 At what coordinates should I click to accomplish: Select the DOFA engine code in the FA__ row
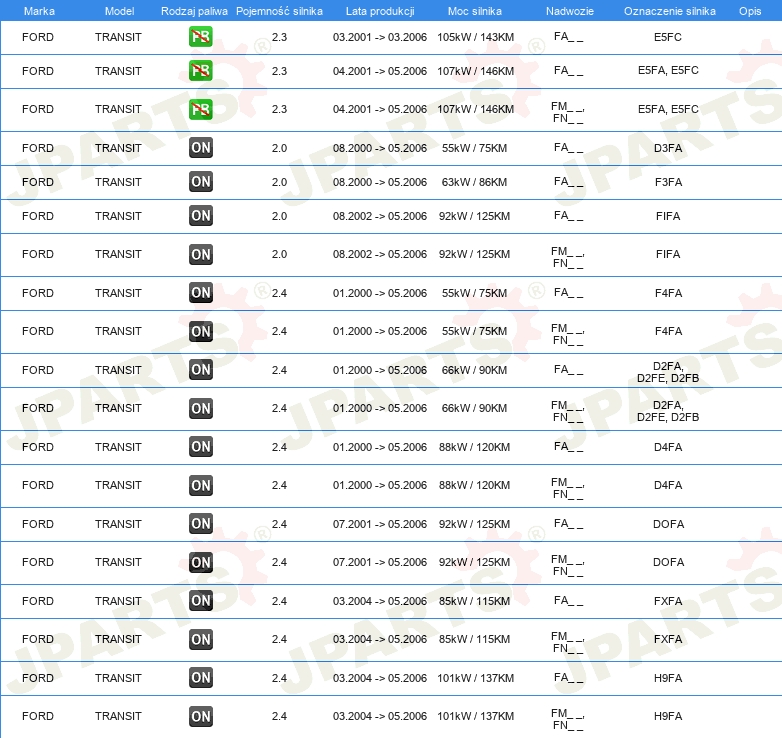click(x=668, y=524)
